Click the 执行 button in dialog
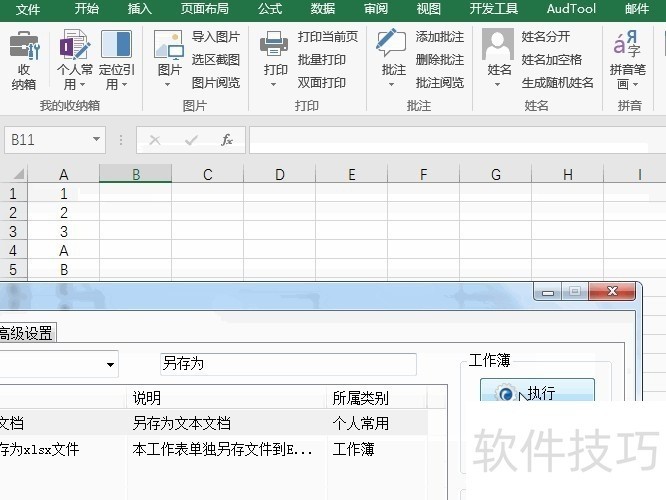The width and height of the screenshot is (666, 500). (x=537, y=391)
